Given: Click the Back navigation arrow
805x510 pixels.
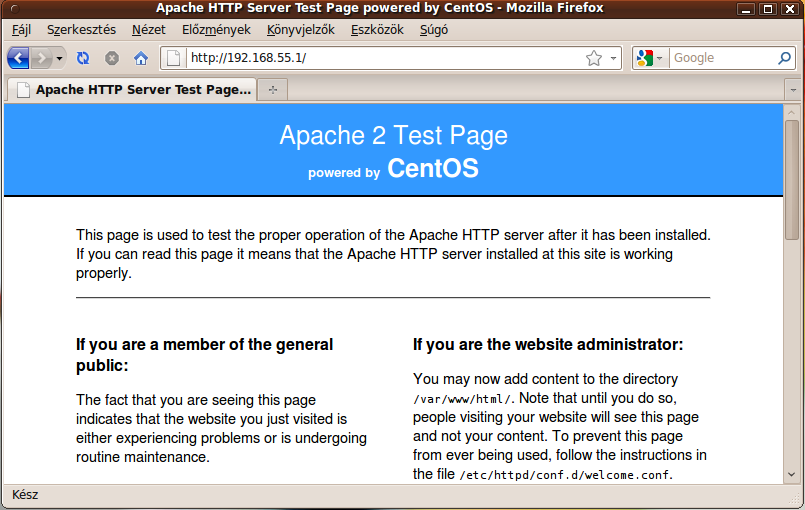Looking at the screenshot, I should 18,58.
